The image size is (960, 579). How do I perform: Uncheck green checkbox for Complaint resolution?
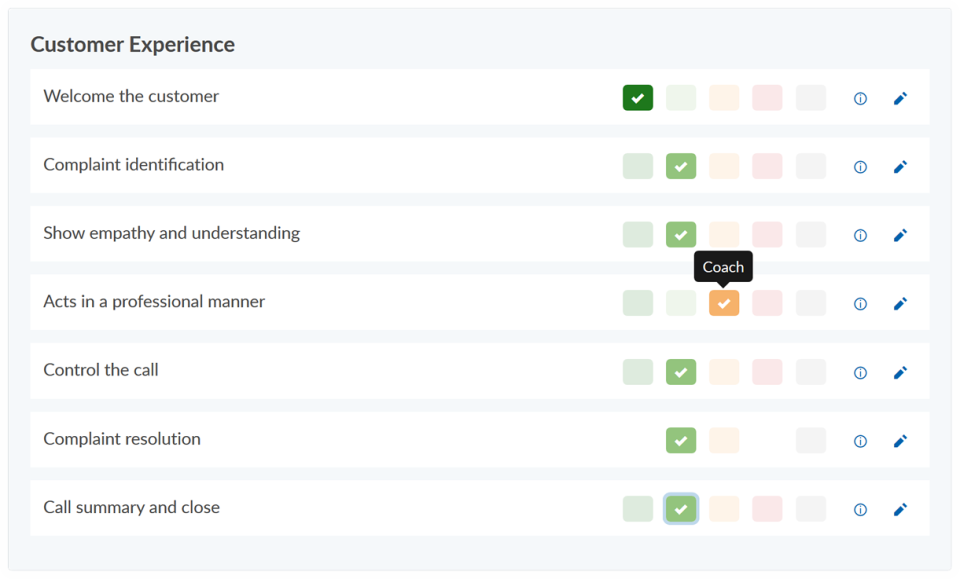point(681,440)
